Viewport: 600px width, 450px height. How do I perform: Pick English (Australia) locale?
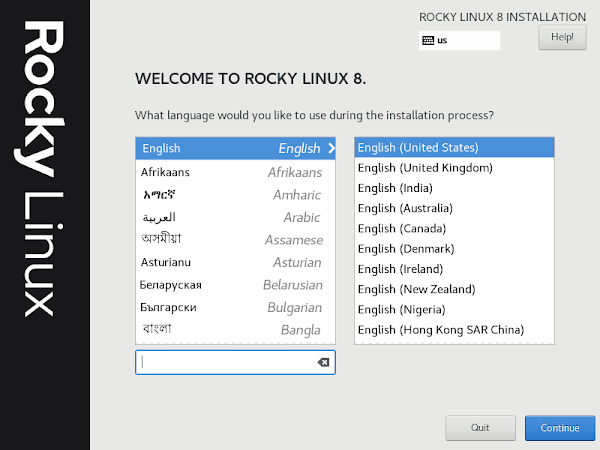[454, 208]
